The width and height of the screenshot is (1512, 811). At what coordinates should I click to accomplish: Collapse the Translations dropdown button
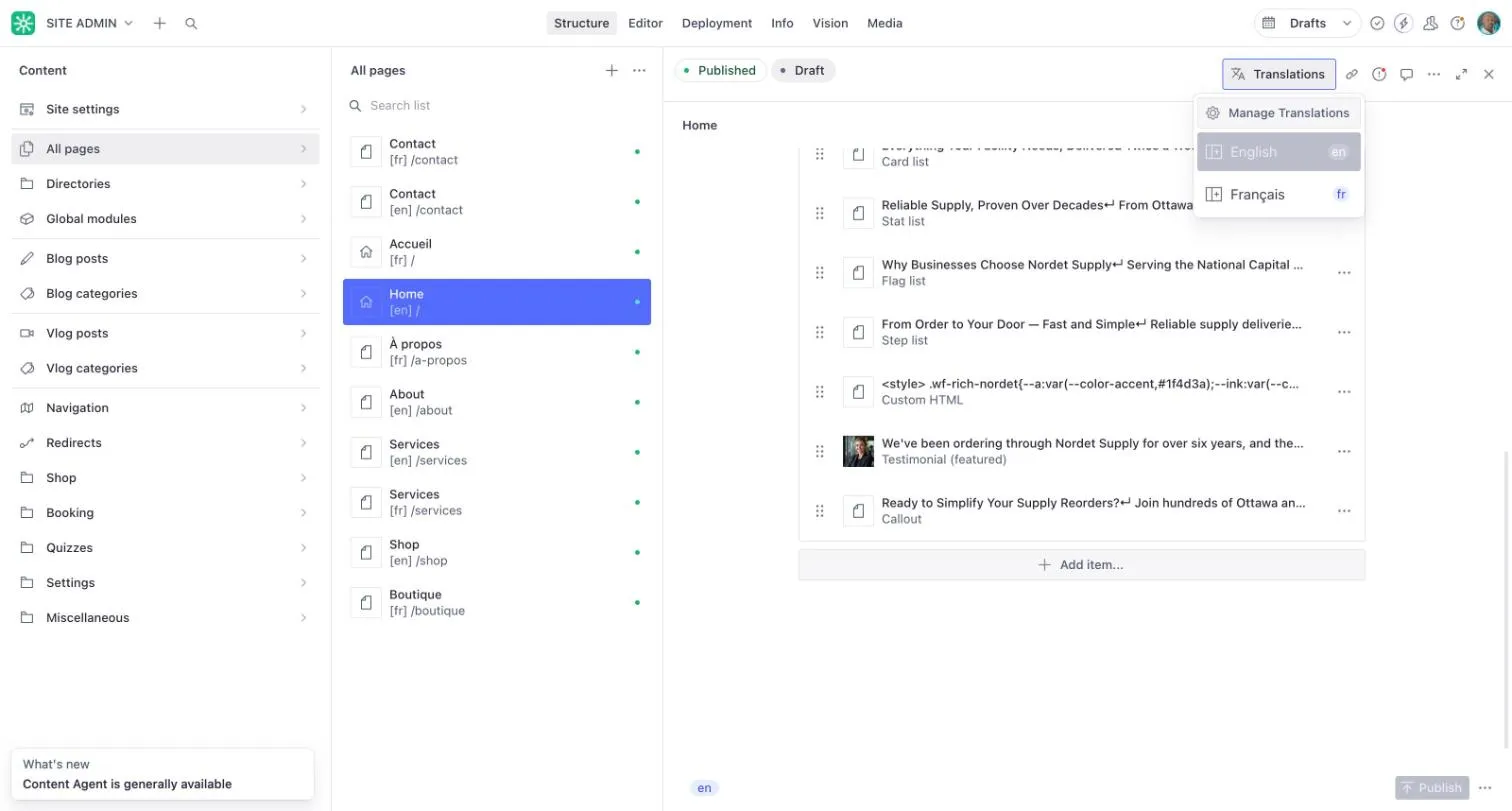1279,74
